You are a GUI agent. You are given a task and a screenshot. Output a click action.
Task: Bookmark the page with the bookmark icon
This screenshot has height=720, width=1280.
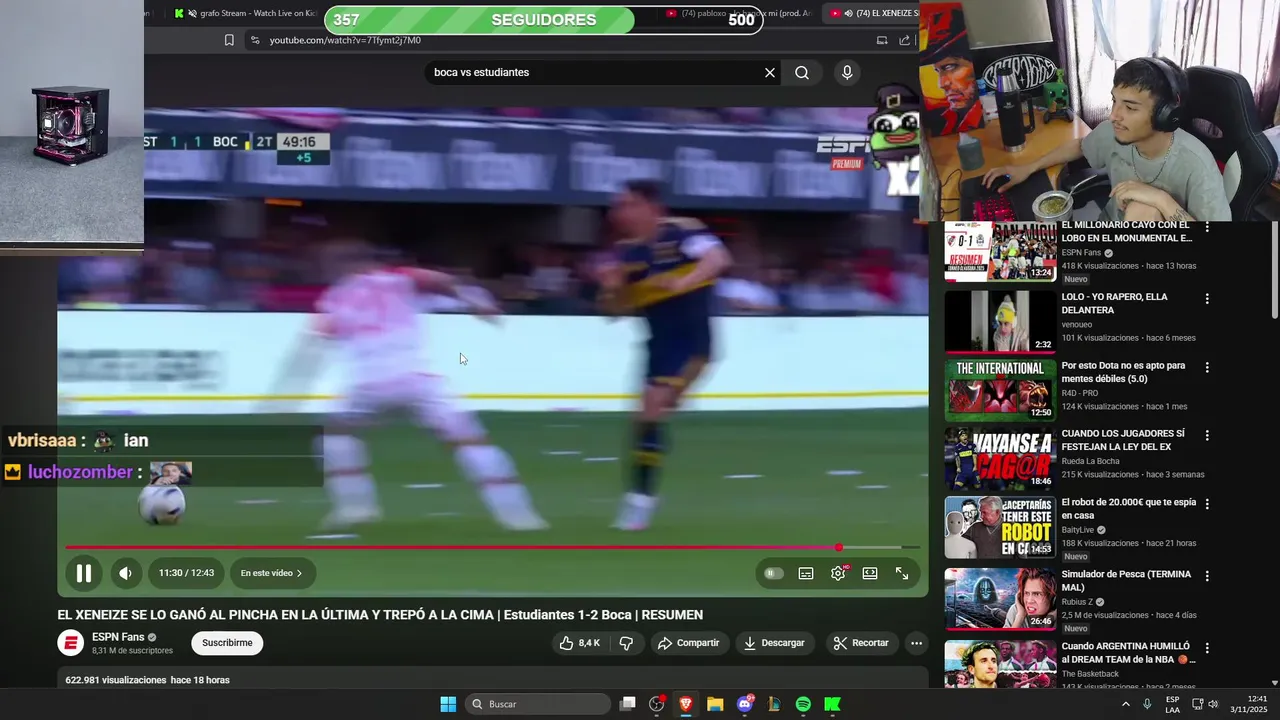229,40
